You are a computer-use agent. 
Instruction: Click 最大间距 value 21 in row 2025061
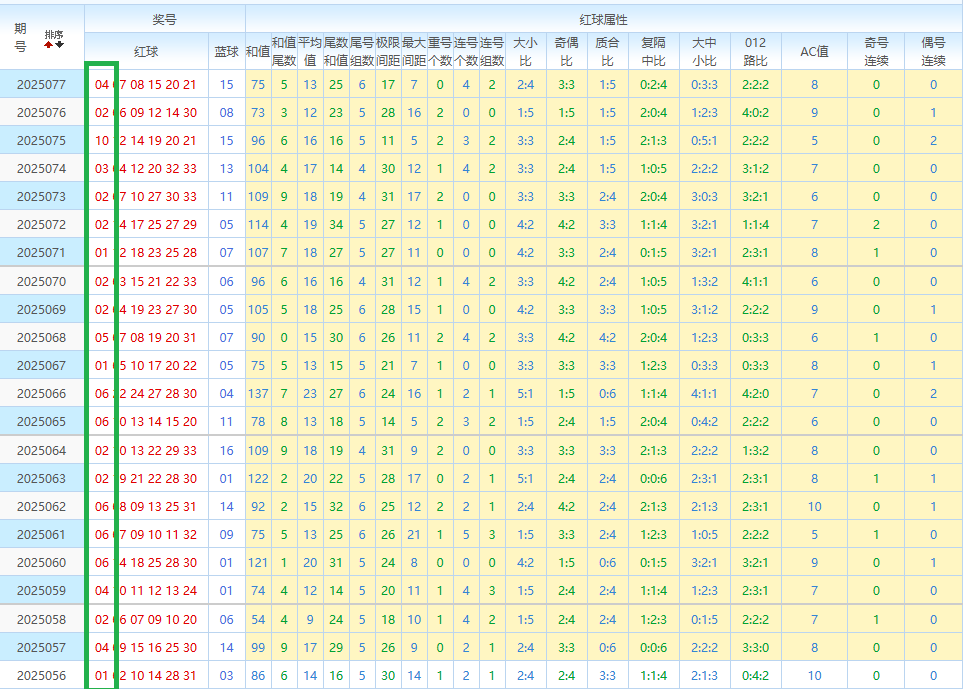(414, 534)
